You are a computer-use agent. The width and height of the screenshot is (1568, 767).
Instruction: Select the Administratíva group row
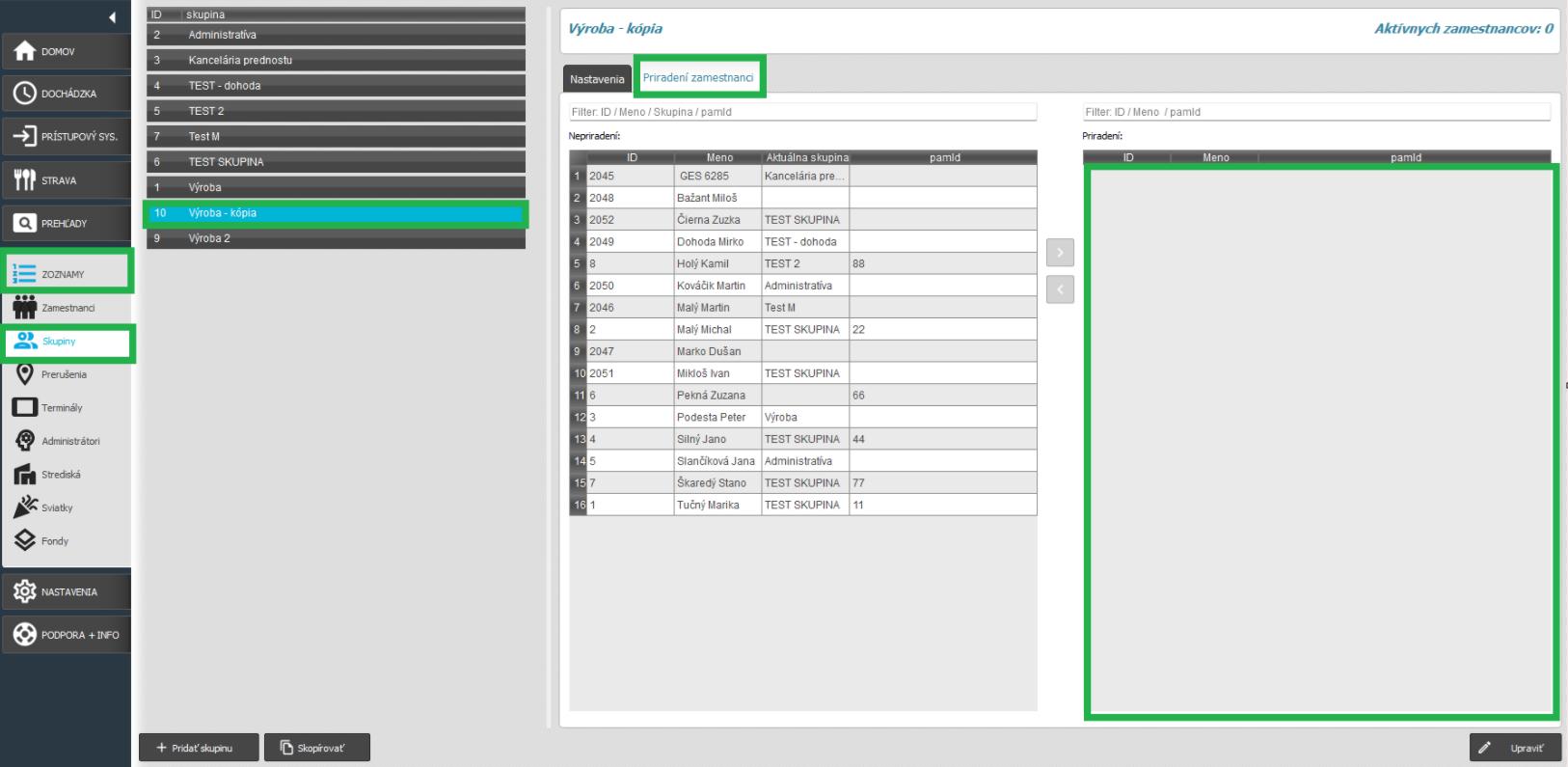pos(336,35)
